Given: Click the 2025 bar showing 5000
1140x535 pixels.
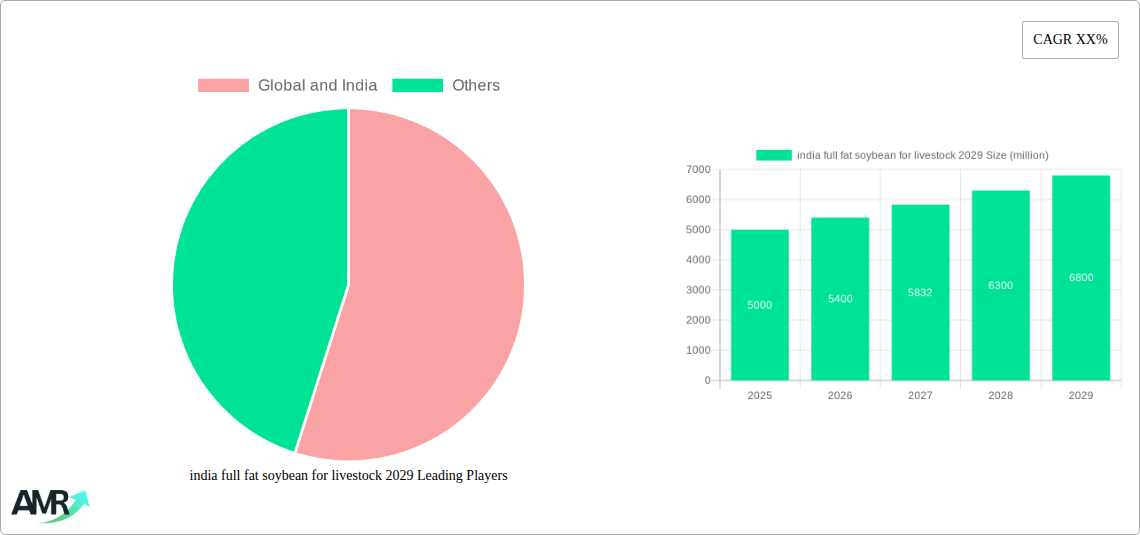Looking at the screenshot, I should click(x=760, y=305).
